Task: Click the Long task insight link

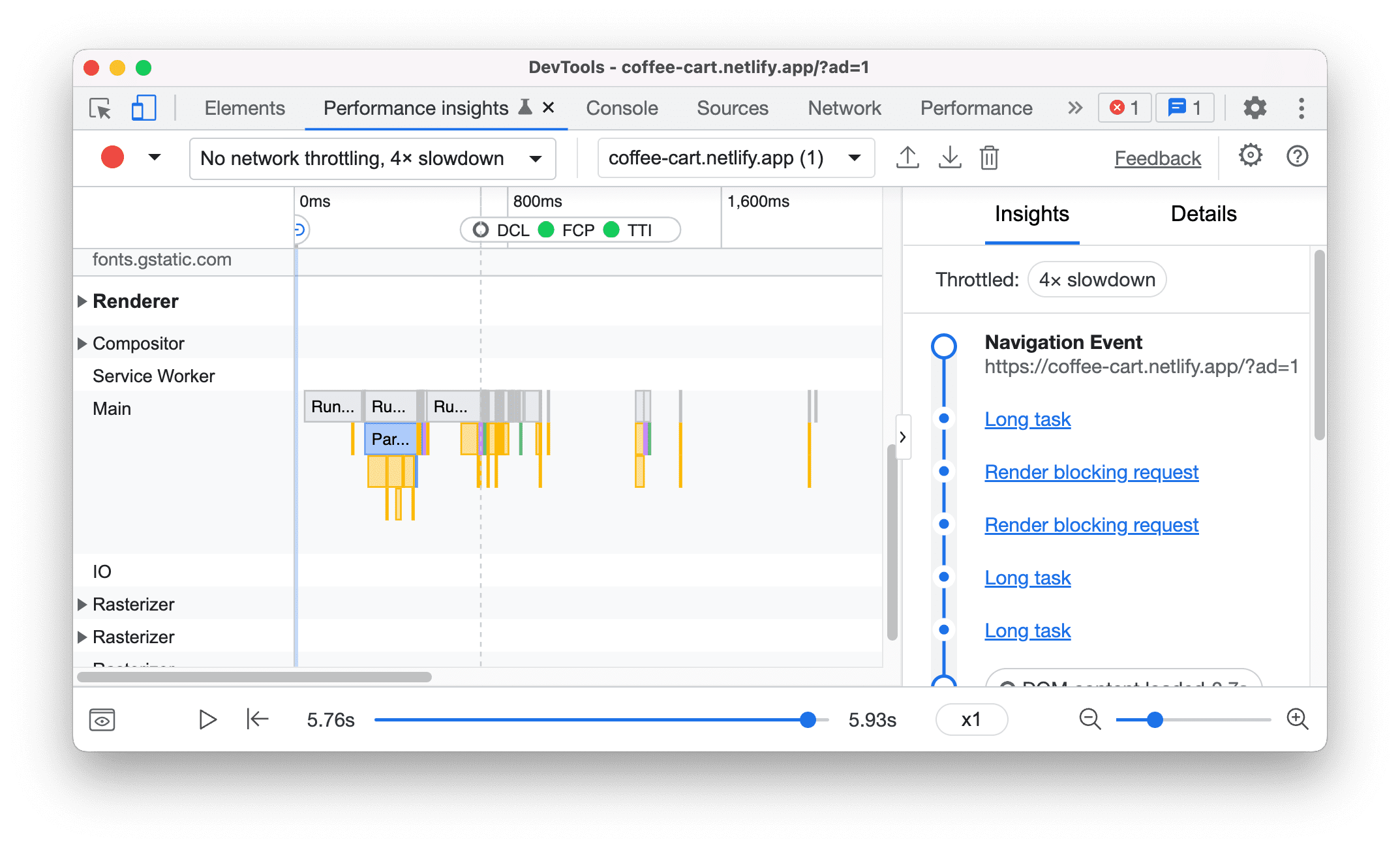Action: (1028, 418)
